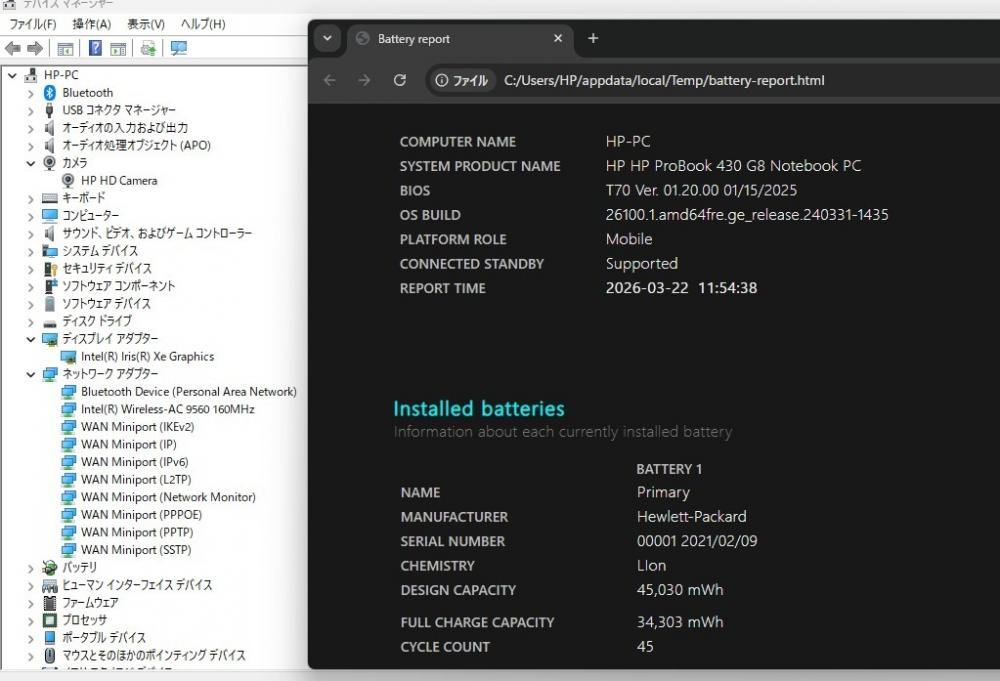
Task: Click the battery-report.html address bar
Action: [664, 80]
